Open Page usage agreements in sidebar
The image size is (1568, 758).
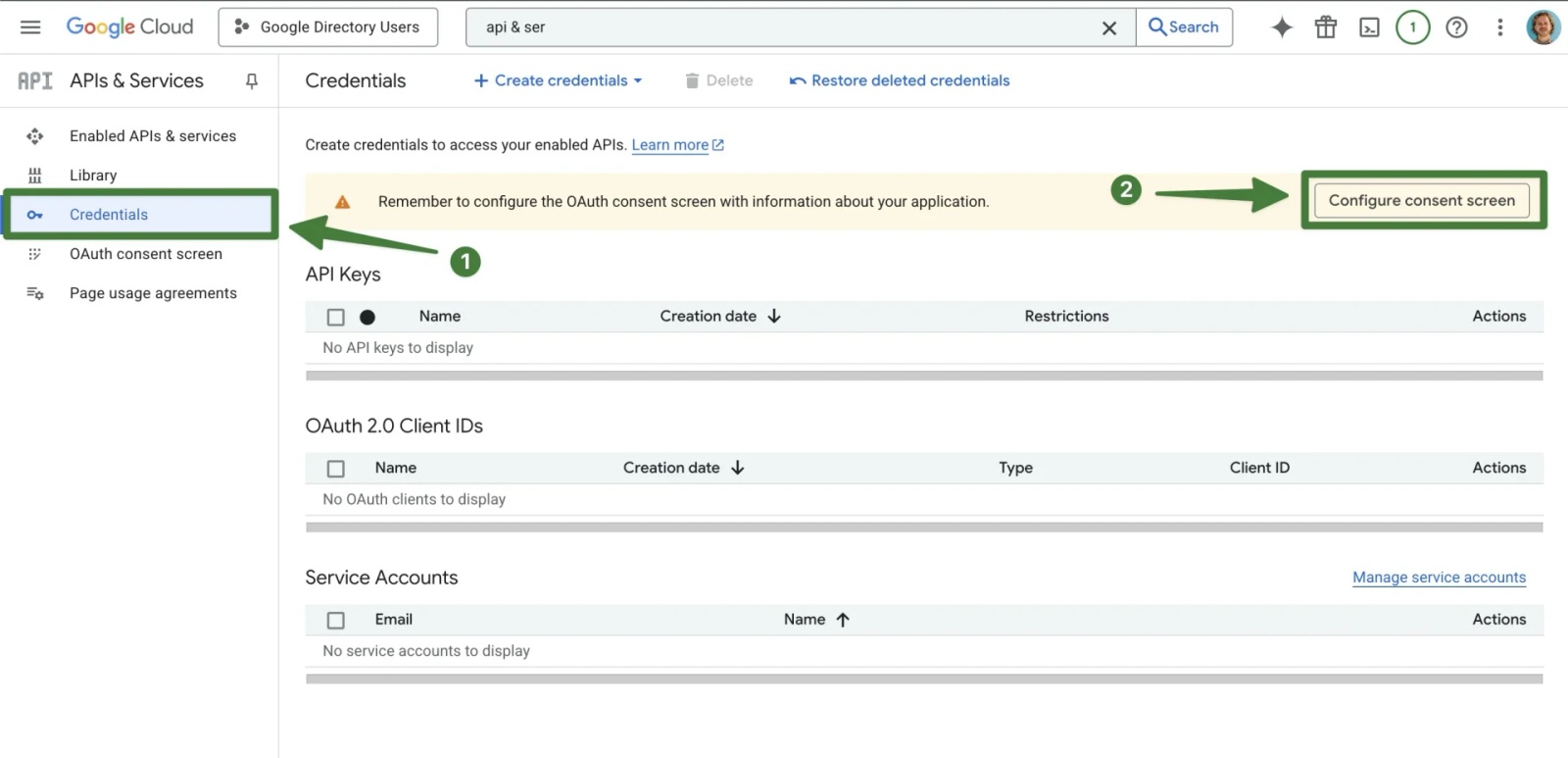[153, 293]
